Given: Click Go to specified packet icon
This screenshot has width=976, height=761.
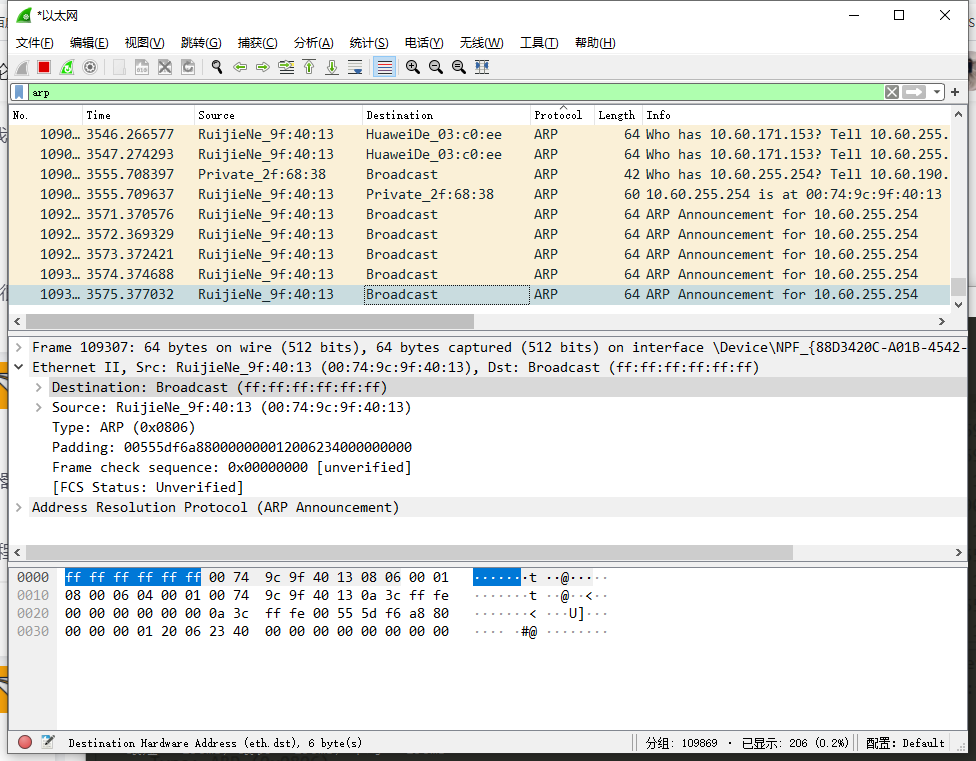Looking at the screenshot, I should [x=286, y=67].
